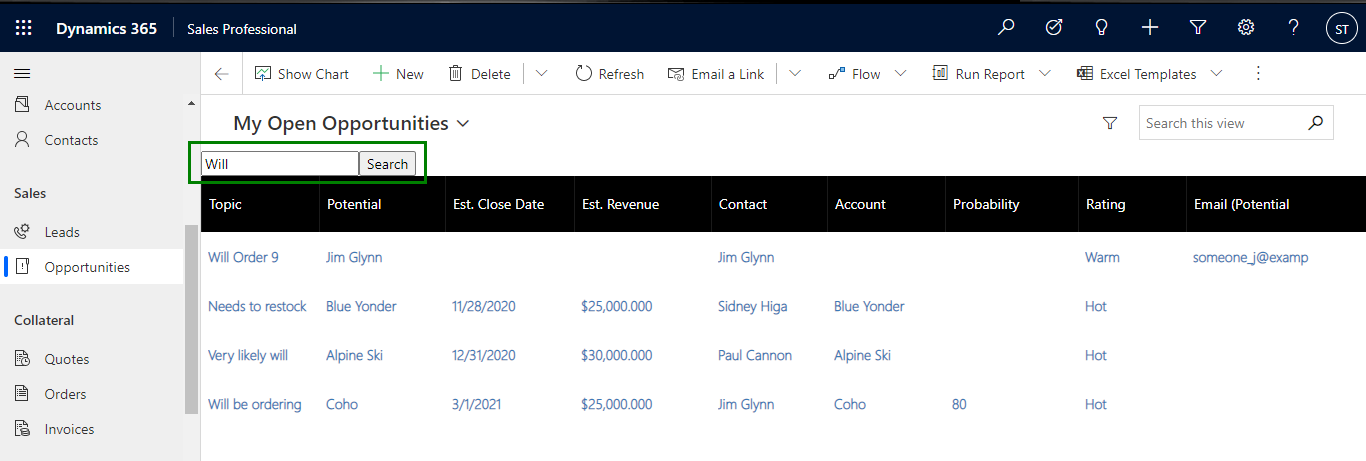Screen dimensions: 1366x461
Task: Expand the Run Report dropdown arrow
Action: 1045,73
